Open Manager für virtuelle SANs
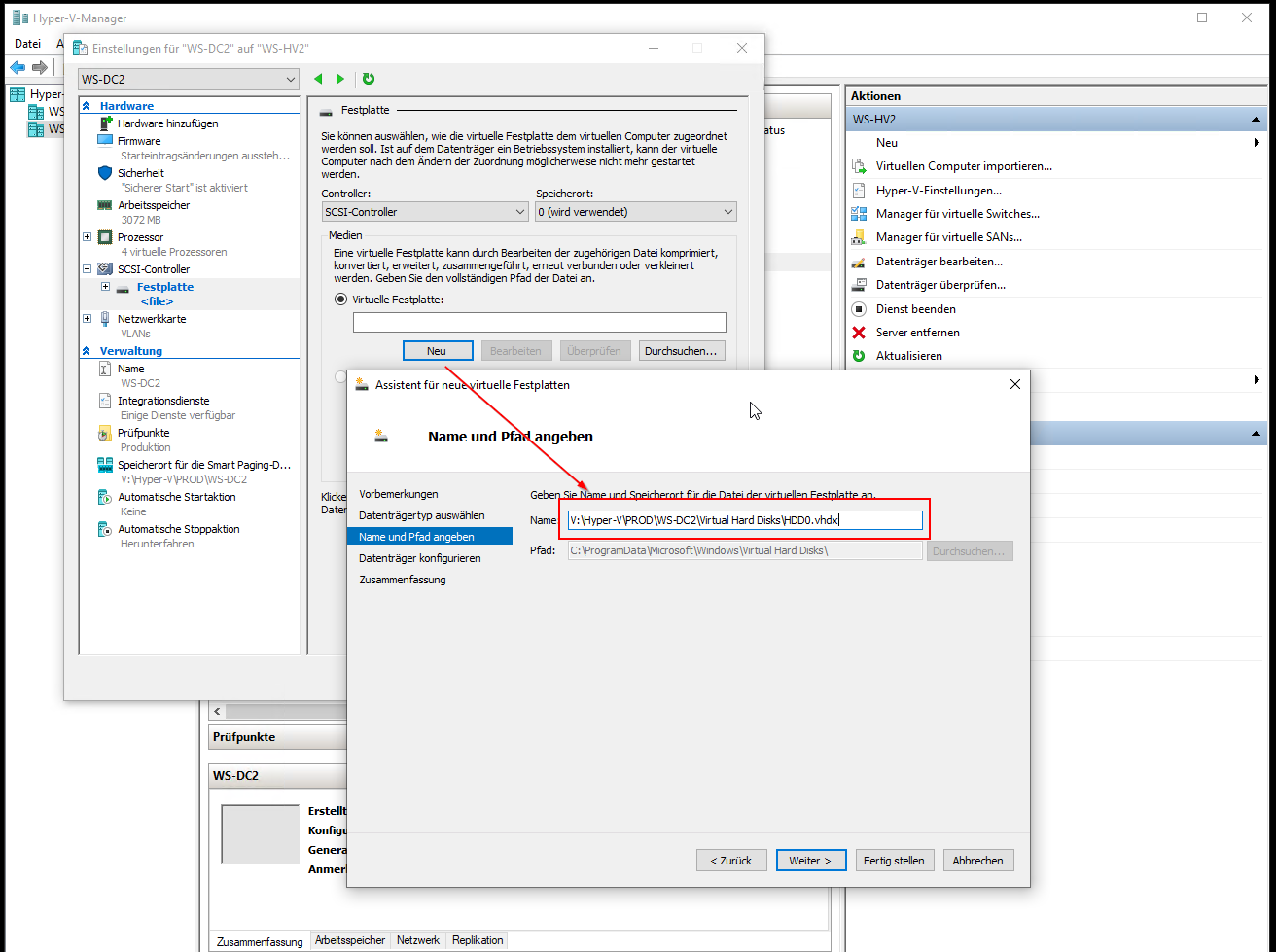This screenshot has width=1276, height=952. [x=949, y=237]
